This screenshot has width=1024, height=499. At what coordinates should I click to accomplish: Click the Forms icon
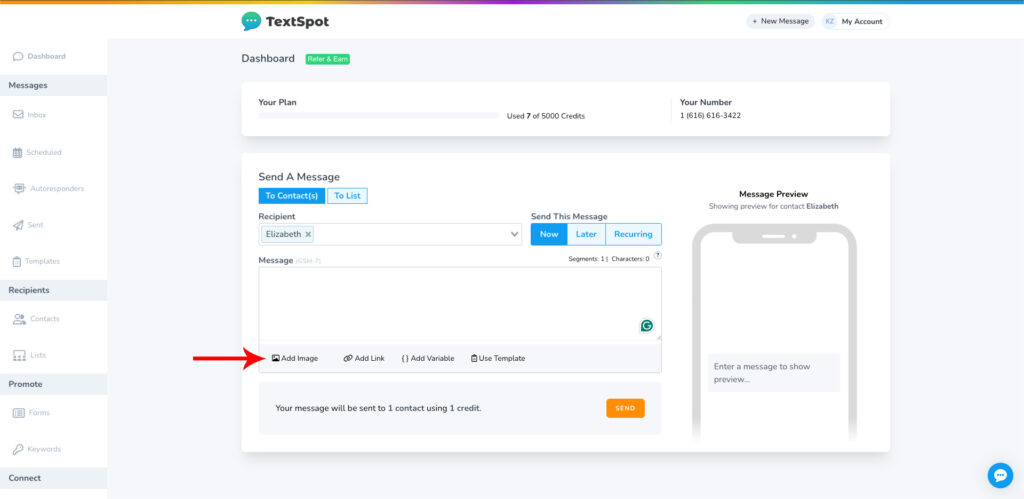click(x=18, y=413)
